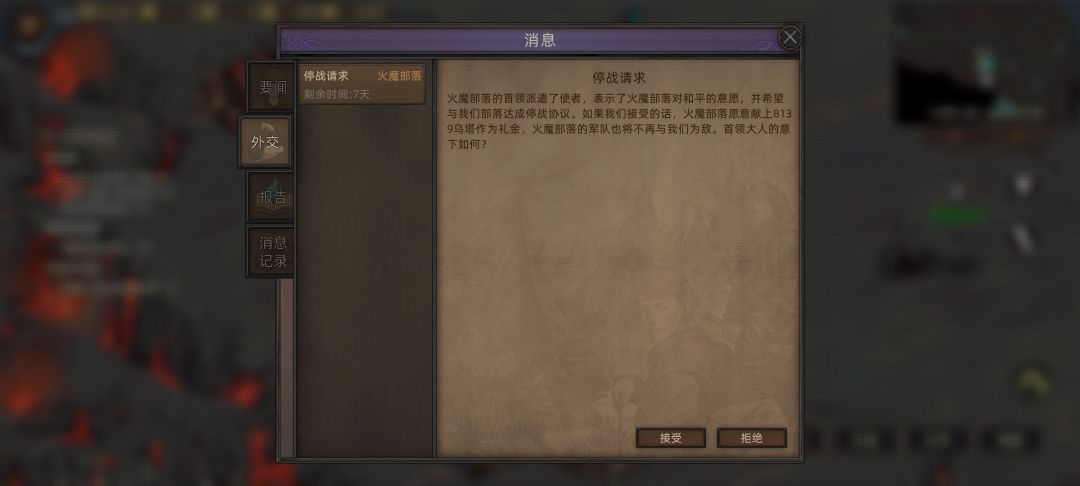
Task: Switch to the 外交 diplomacy tab
Action: click(x=265, y=142)
